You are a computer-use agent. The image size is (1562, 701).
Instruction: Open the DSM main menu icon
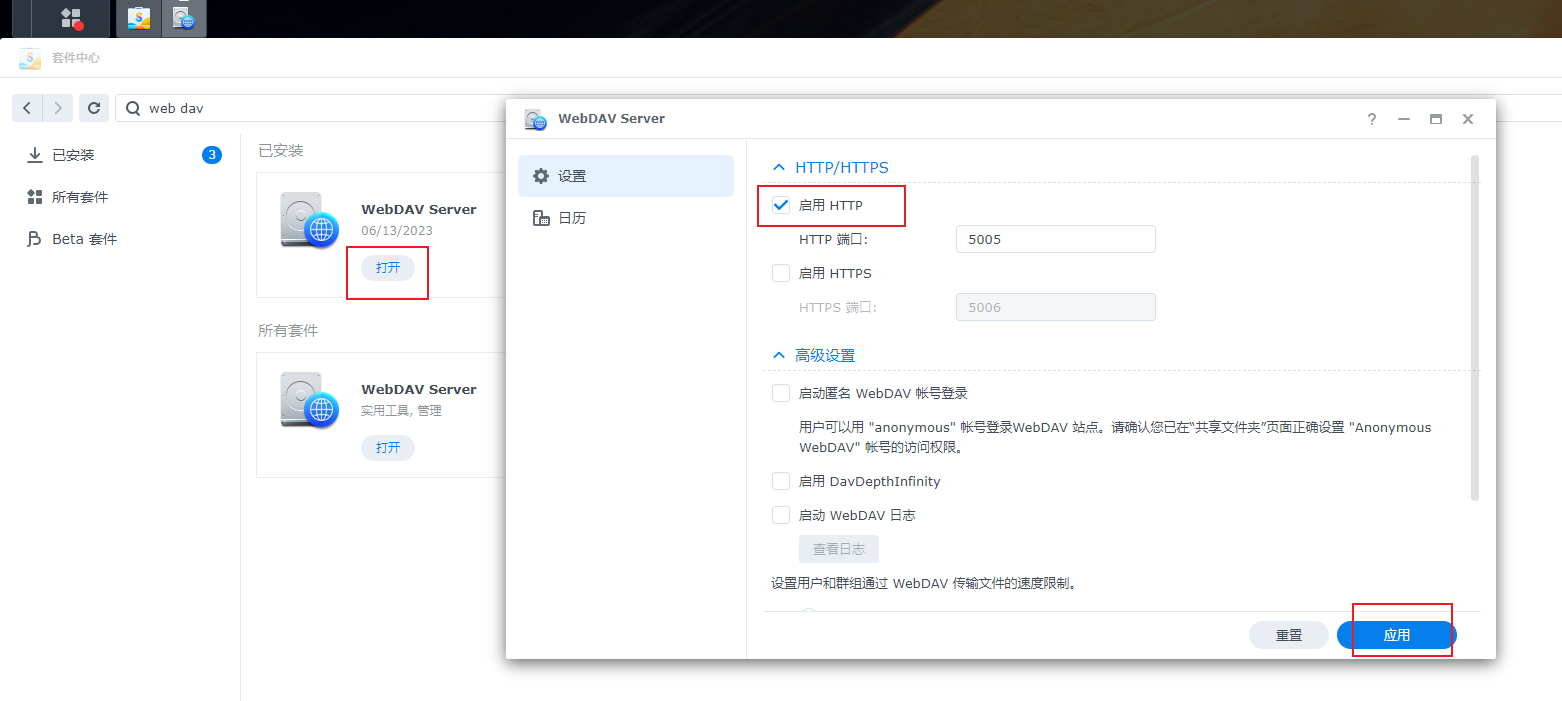[71, 18]
